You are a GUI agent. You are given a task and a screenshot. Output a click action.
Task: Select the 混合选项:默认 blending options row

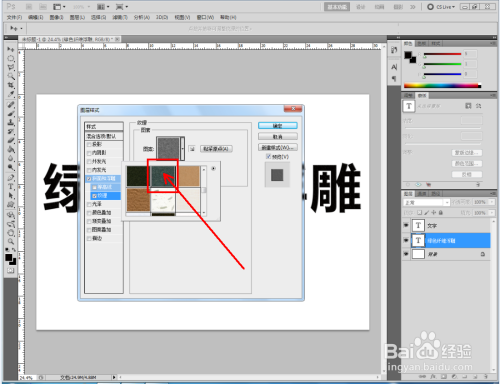(104, 136)
